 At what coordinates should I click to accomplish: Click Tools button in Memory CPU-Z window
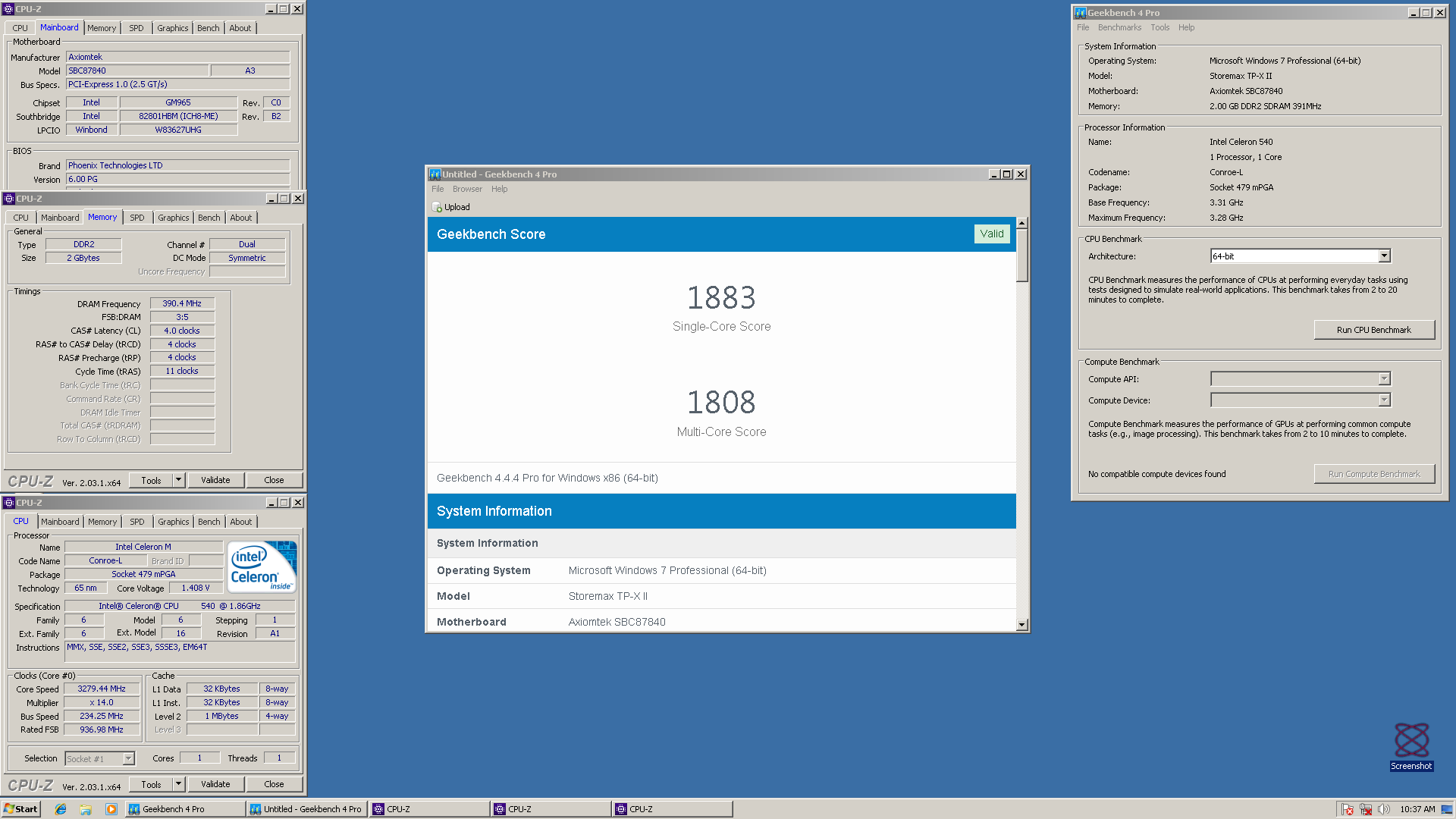click(x=151, y=480)
